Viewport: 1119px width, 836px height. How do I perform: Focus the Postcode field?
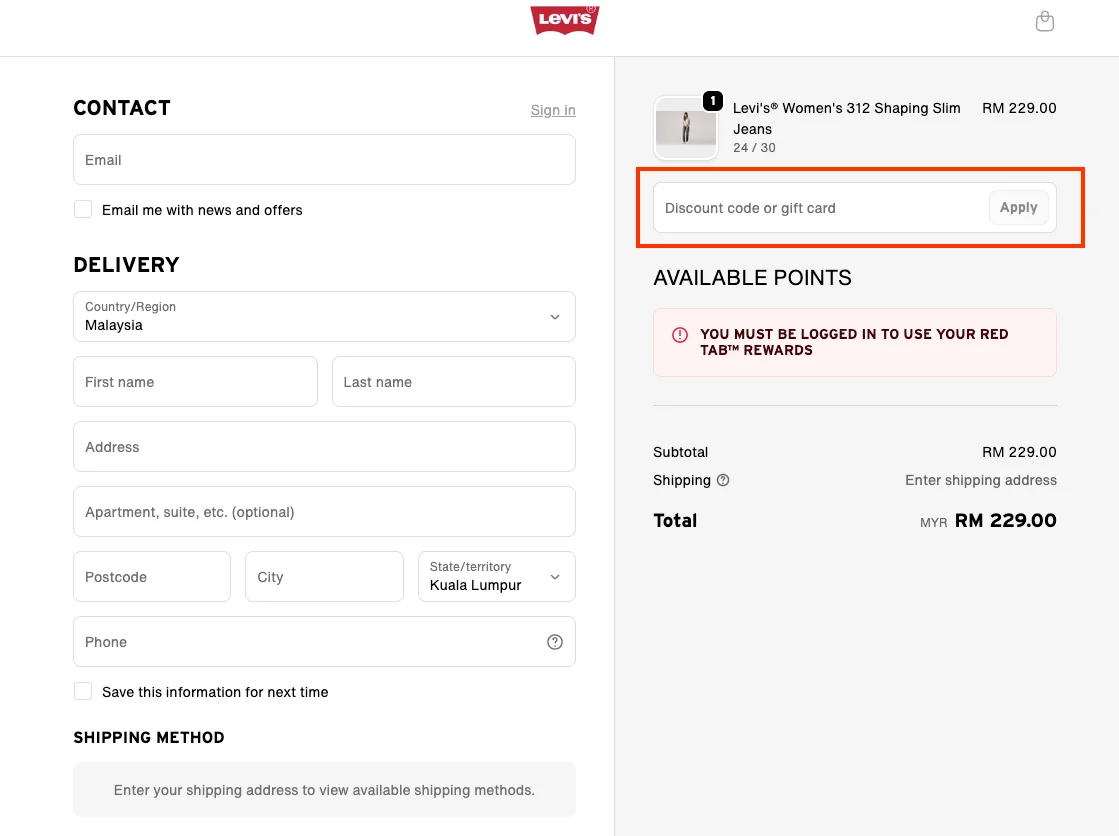coord(152,576)
